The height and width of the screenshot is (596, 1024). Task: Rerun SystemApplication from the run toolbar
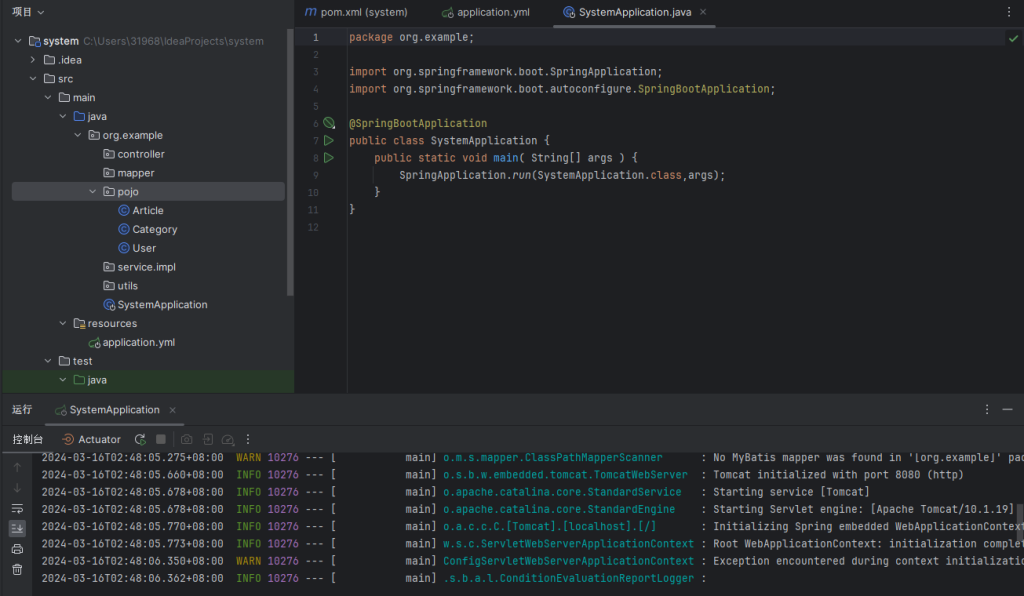tap(140, 439)
